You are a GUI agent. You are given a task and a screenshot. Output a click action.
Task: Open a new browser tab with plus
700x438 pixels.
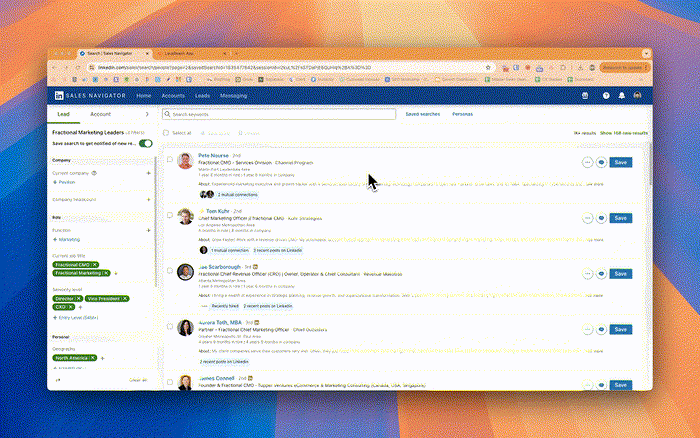237,54
